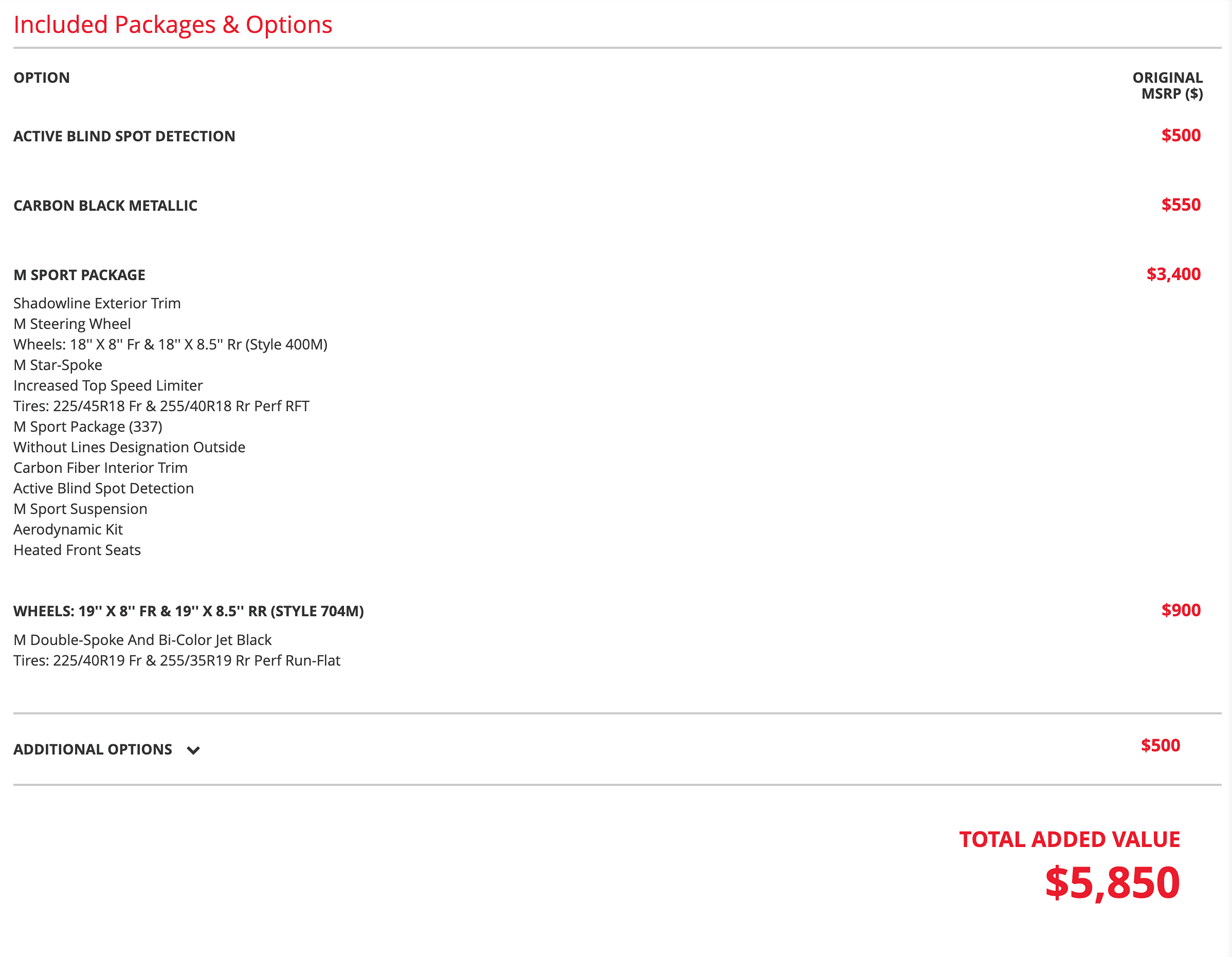Expand the Additional Options chevron
Screen dimensions: 1232x957
coord(193,750)
